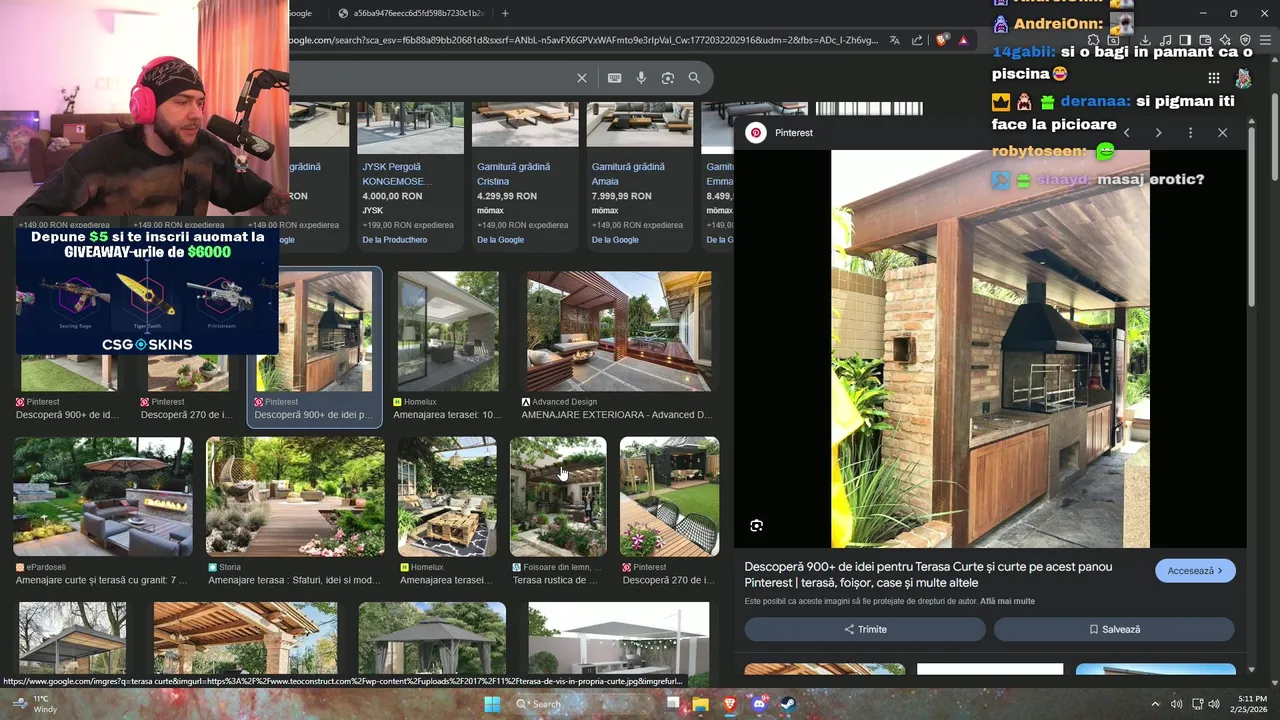Screen dimensions: 1280x720
Task: Open the Brave Rewards triangle icon
Action: (x=963, y=40)
